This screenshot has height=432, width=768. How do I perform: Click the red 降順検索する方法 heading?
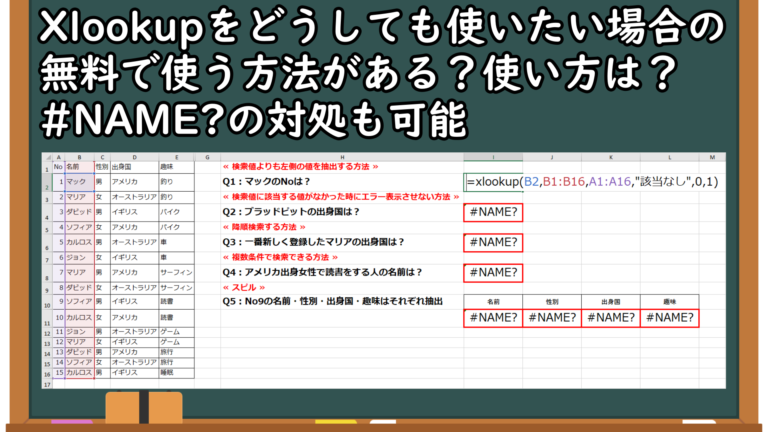point(262,227)
